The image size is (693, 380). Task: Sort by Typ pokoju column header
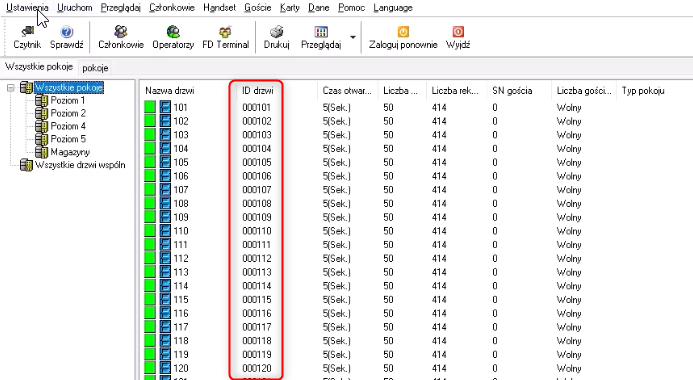click(x=643, y=91)
